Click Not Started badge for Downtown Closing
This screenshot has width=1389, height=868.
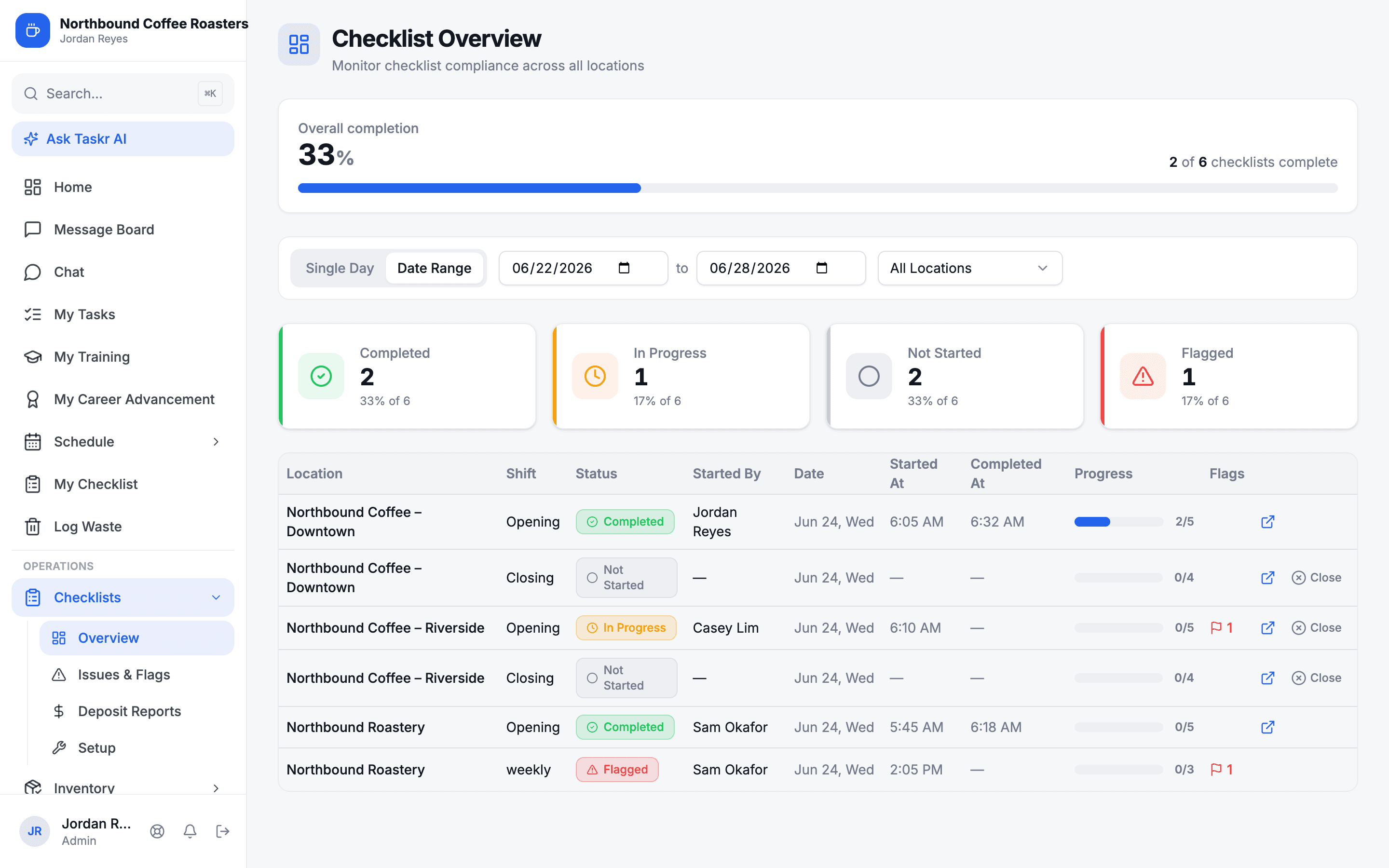pos(626,578)
